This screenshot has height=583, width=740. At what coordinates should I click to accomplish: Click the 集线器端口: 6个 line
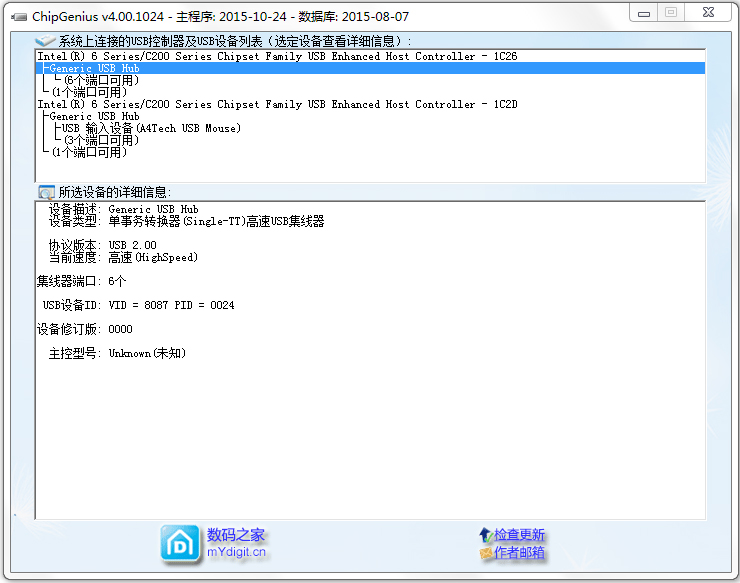click(81, 281)
